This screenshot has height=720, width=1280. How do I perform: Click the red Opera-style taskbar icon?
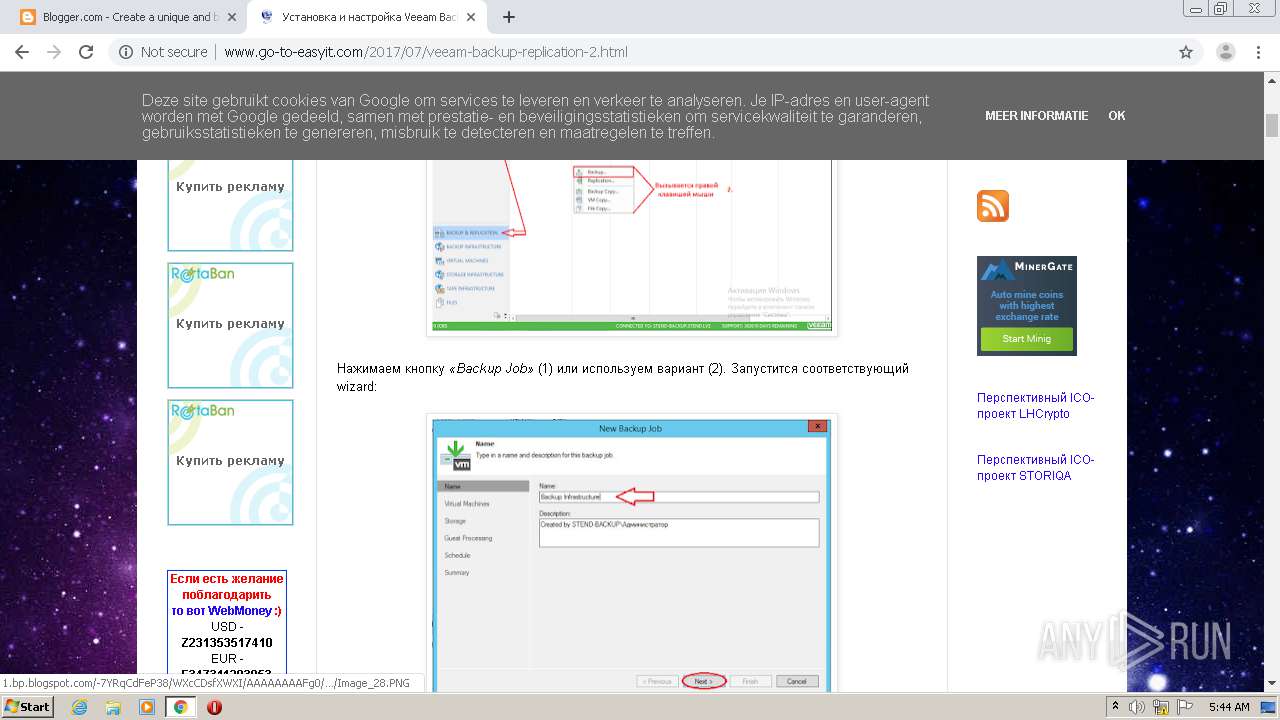pyautogui.click(x=214, y=707)
